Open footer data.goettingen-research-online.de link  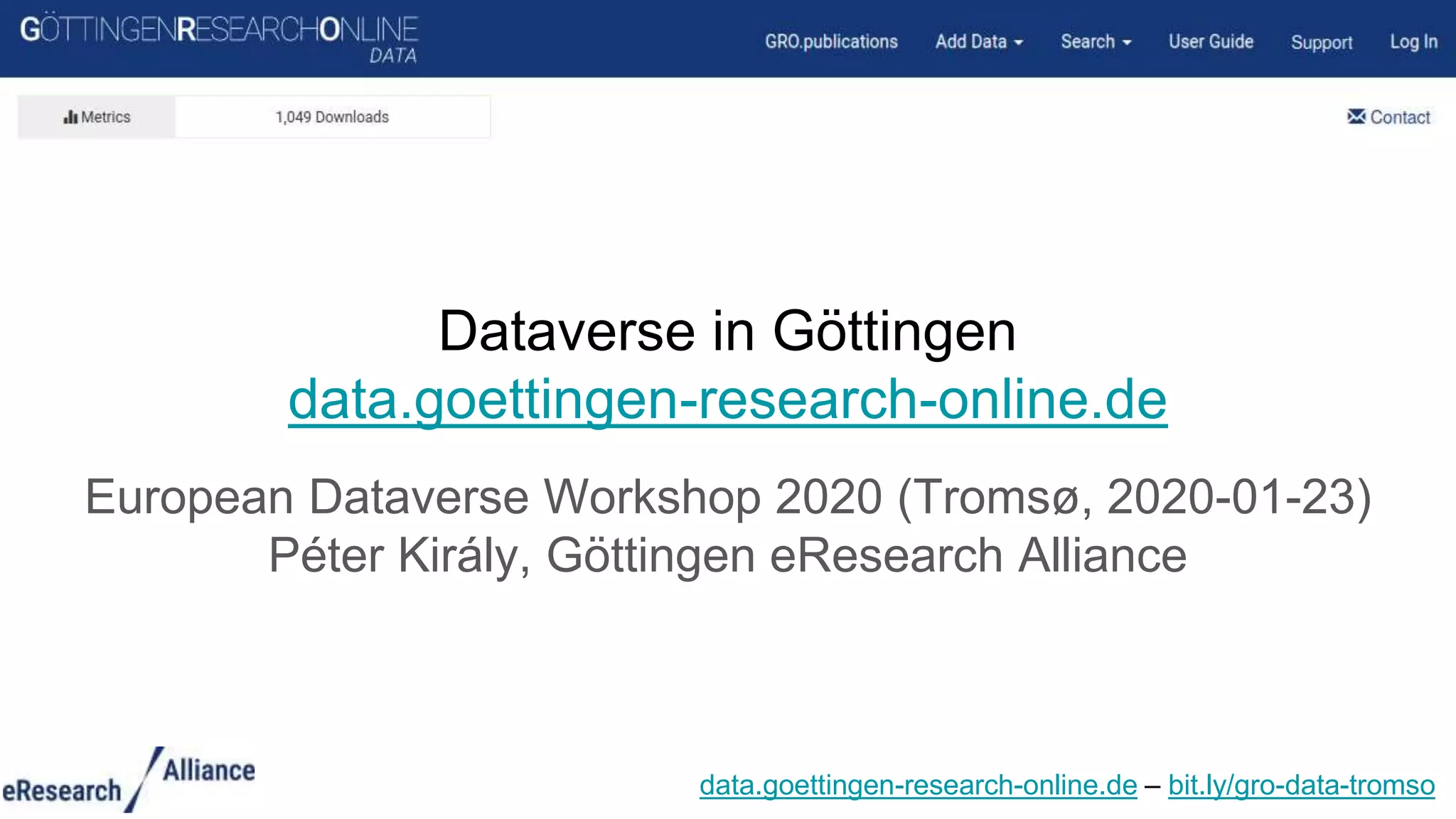click(918, 785)
